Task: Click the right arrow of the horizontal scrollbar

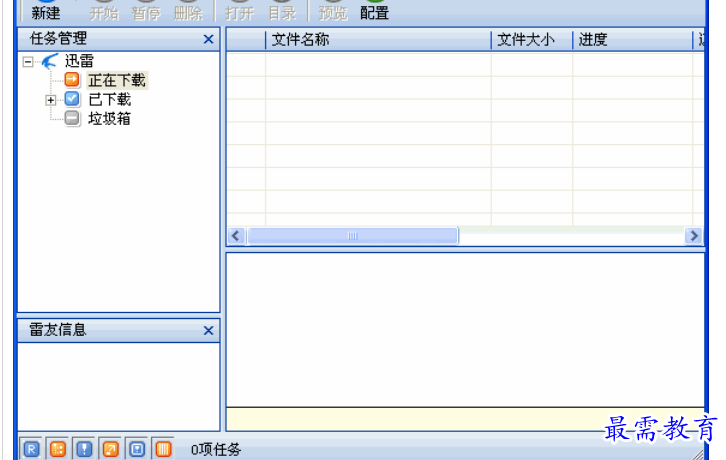Action: [694, 236]
